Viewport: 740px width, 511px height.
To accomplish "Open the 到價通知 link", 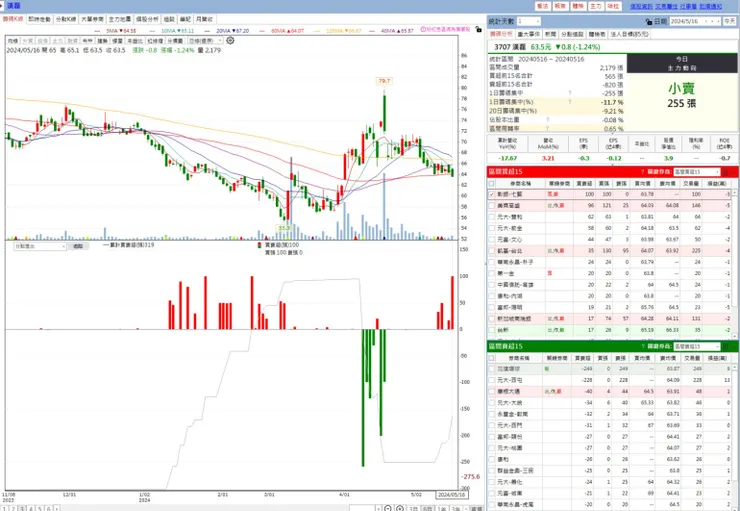I will pyautogui.click(x=710, y=6).
